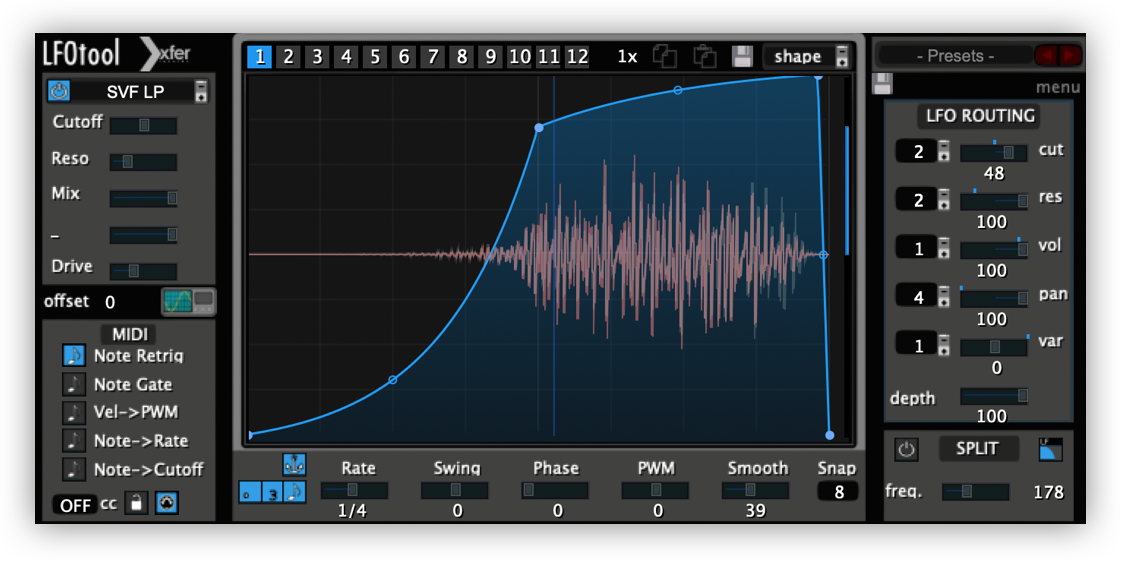Toggle the SPLIT power button
The height and width of the screenshot is (561, 1121).
(906, 450)
